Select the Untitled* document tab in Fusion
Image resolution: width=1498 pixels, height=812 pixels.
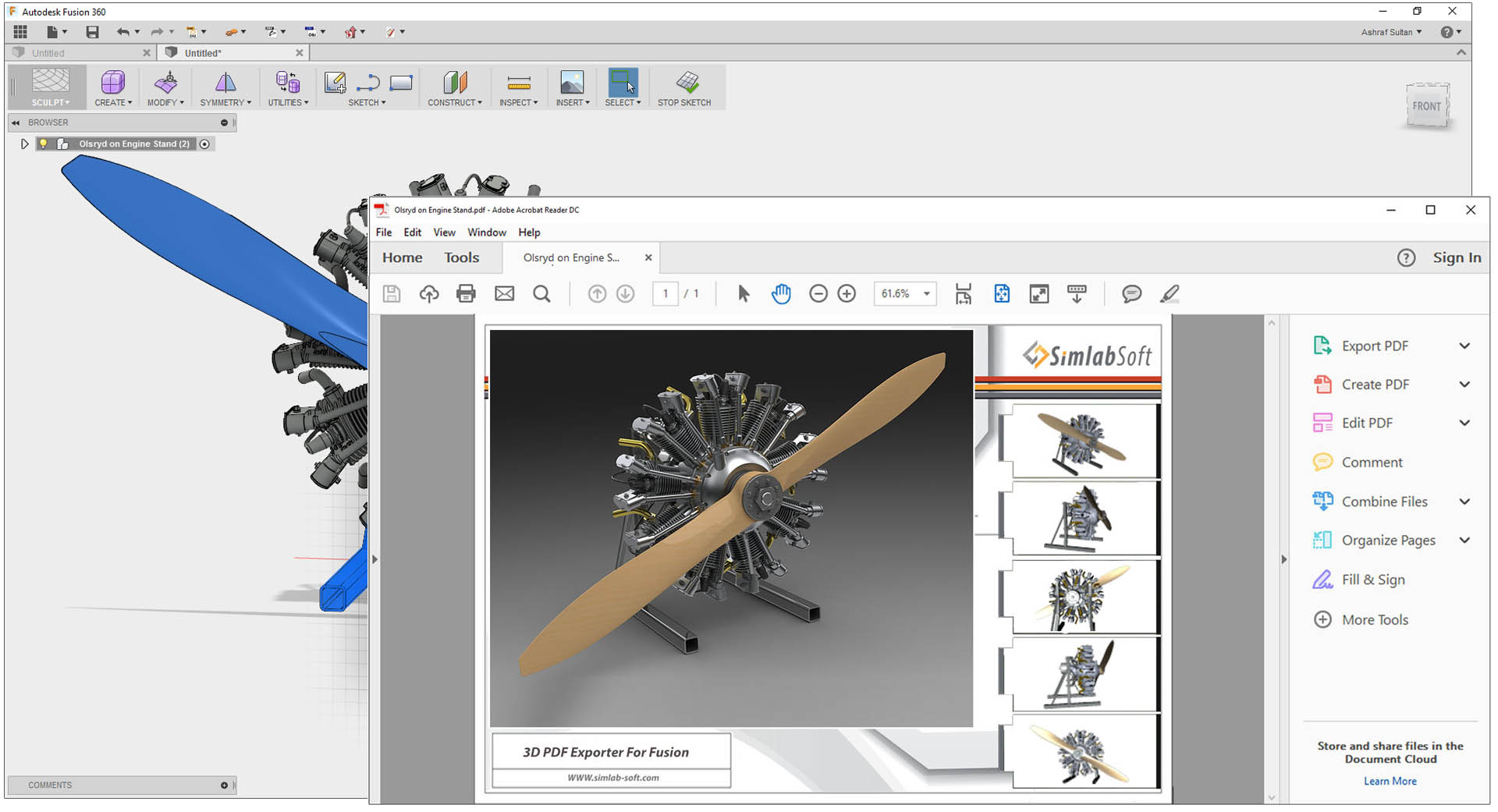[x=231, y=53]
